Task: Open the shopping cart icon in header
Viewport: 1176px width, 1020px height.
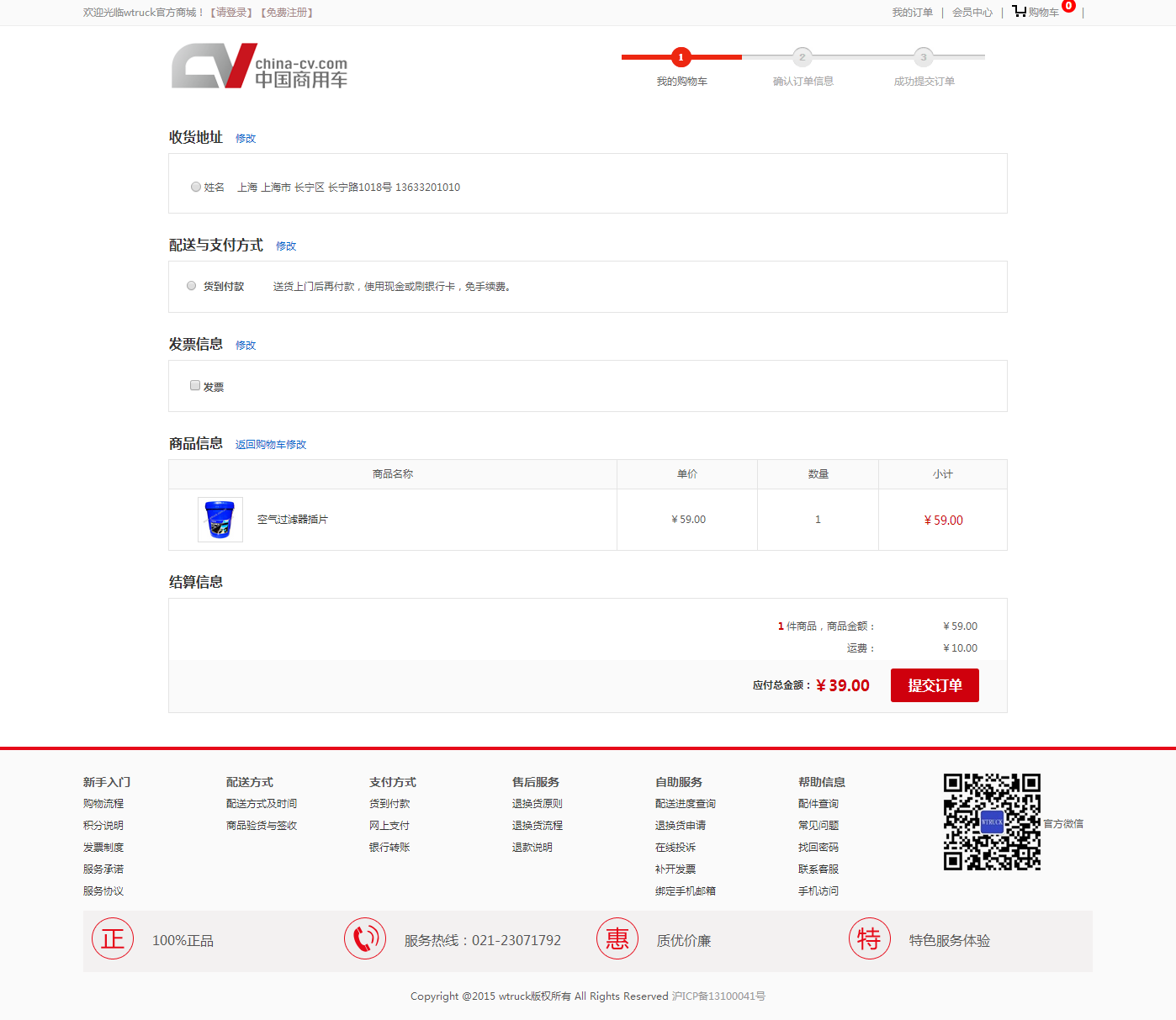Action: point(1020,12)
